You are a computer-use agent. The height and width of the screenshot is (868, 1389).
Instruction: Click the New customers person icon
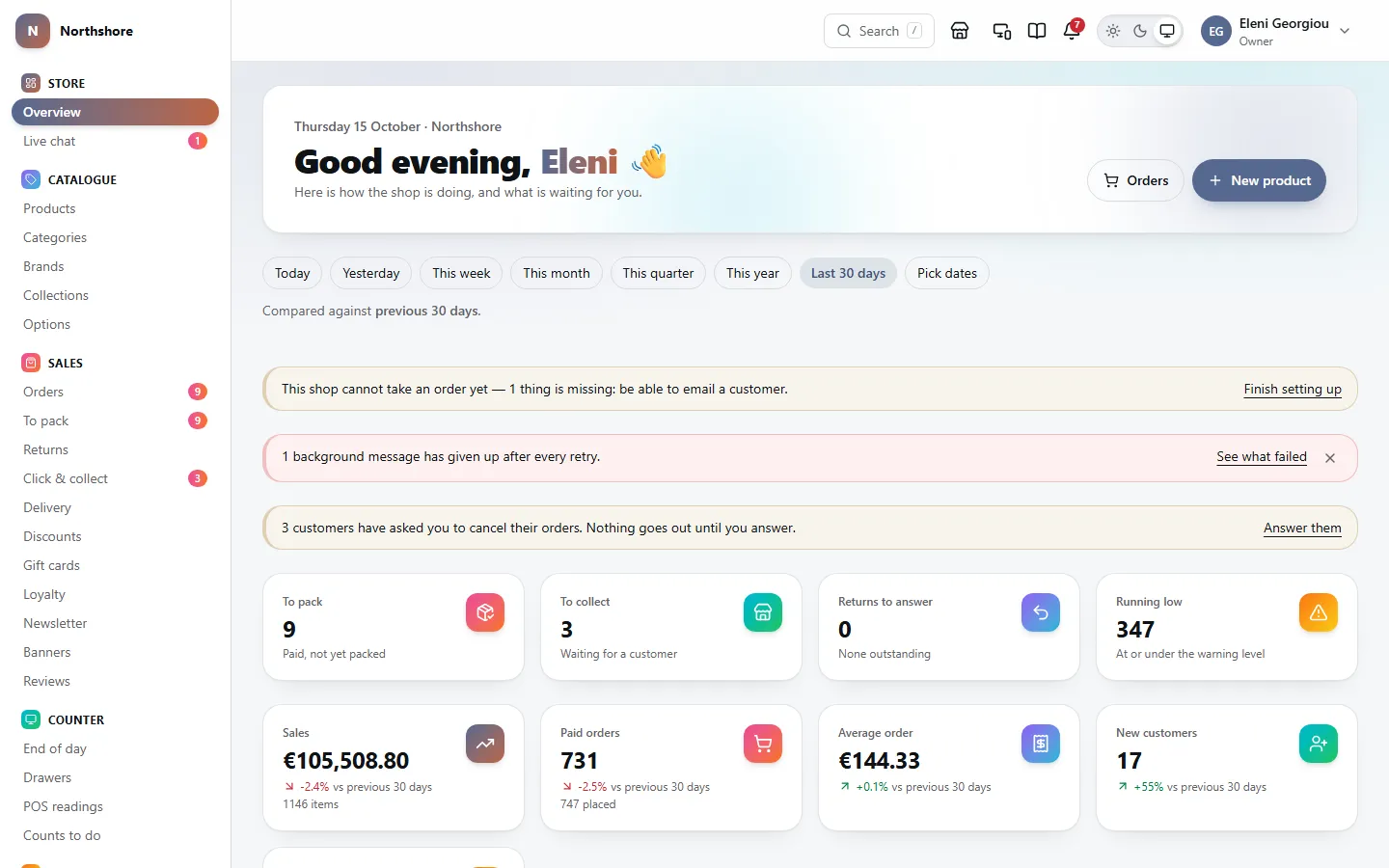click(1319, 744)
